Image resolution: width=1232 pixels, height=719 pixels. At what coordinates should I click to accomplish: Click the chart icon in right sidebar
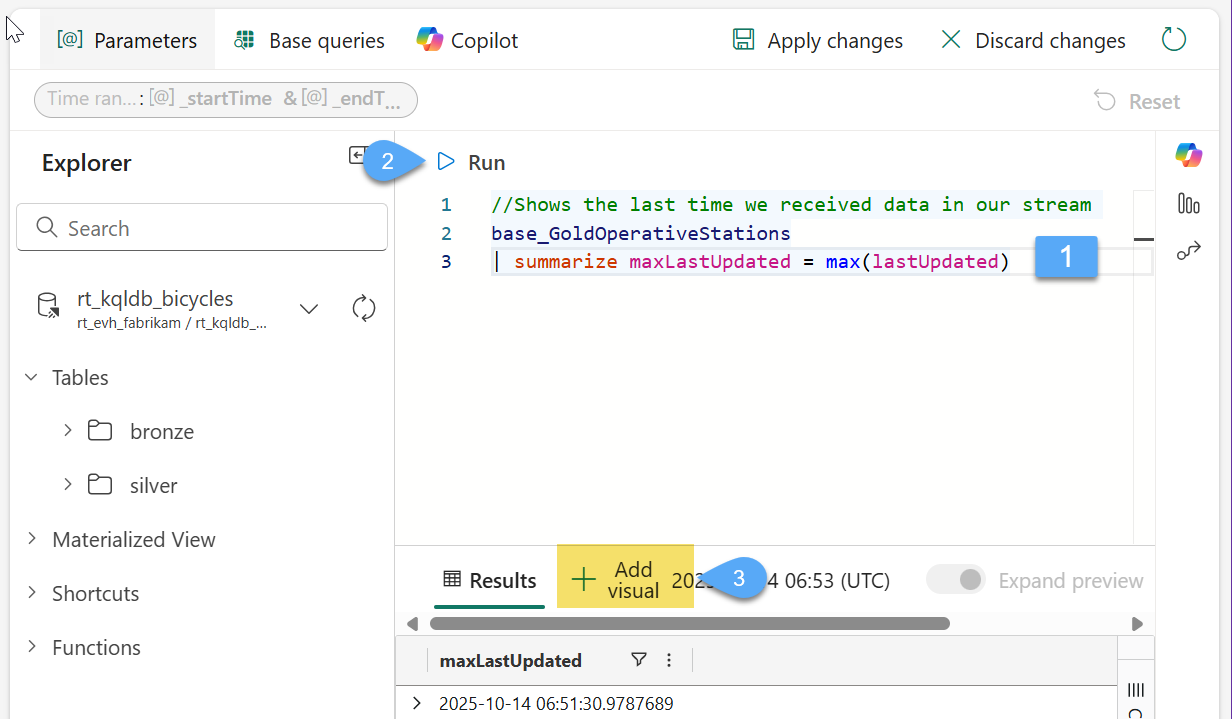tap(1188, 204)
